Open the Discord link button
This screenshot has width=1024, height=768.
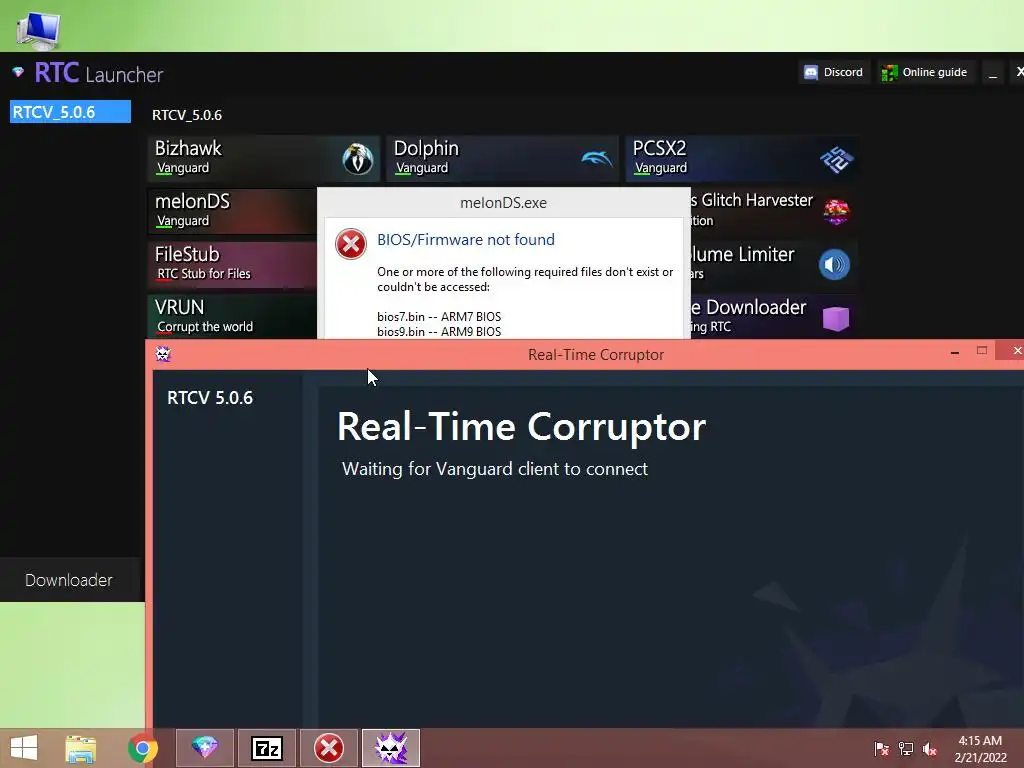834,72
